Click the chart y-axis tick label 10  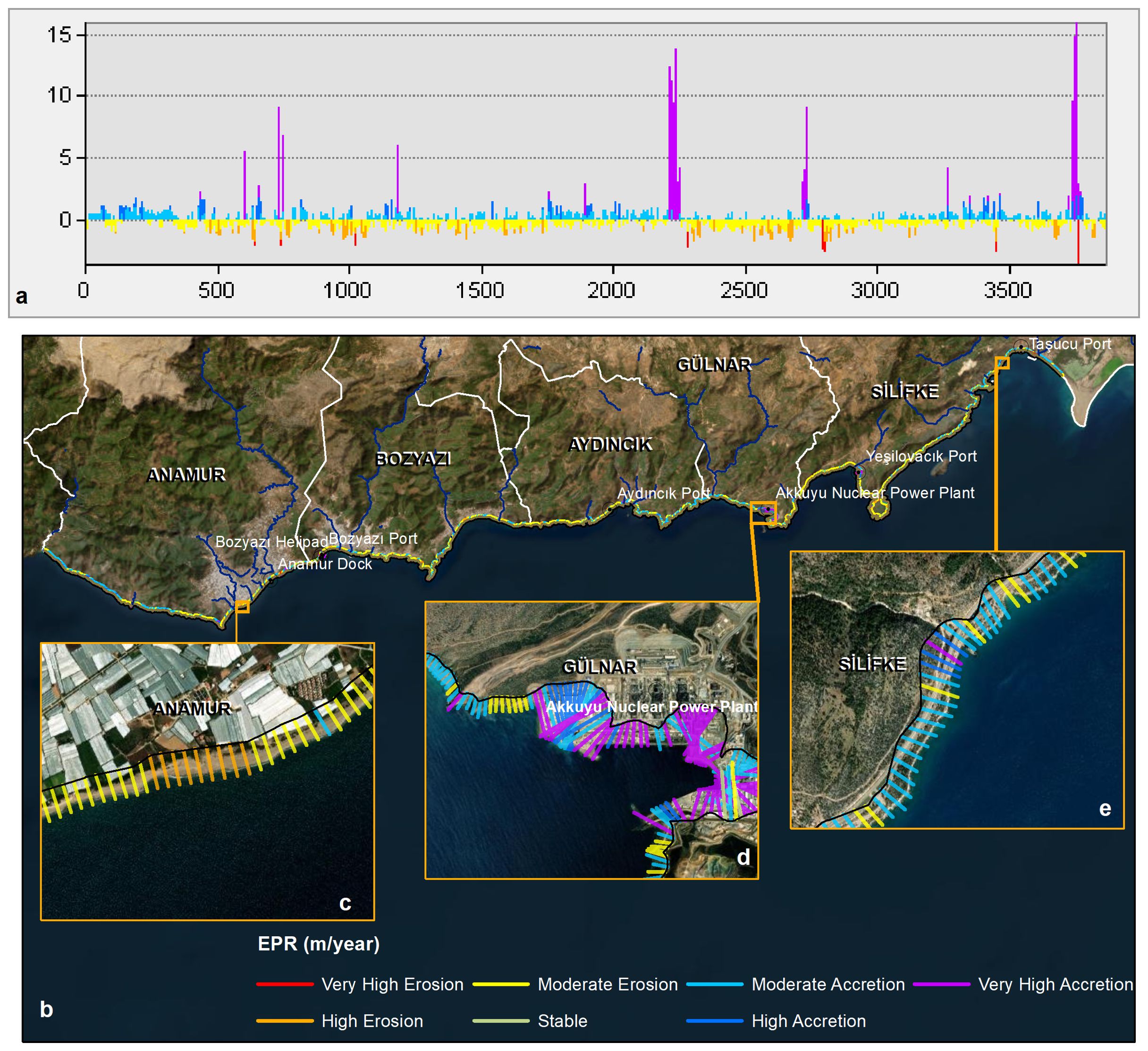pyautogui.click(x=59, y=95)
